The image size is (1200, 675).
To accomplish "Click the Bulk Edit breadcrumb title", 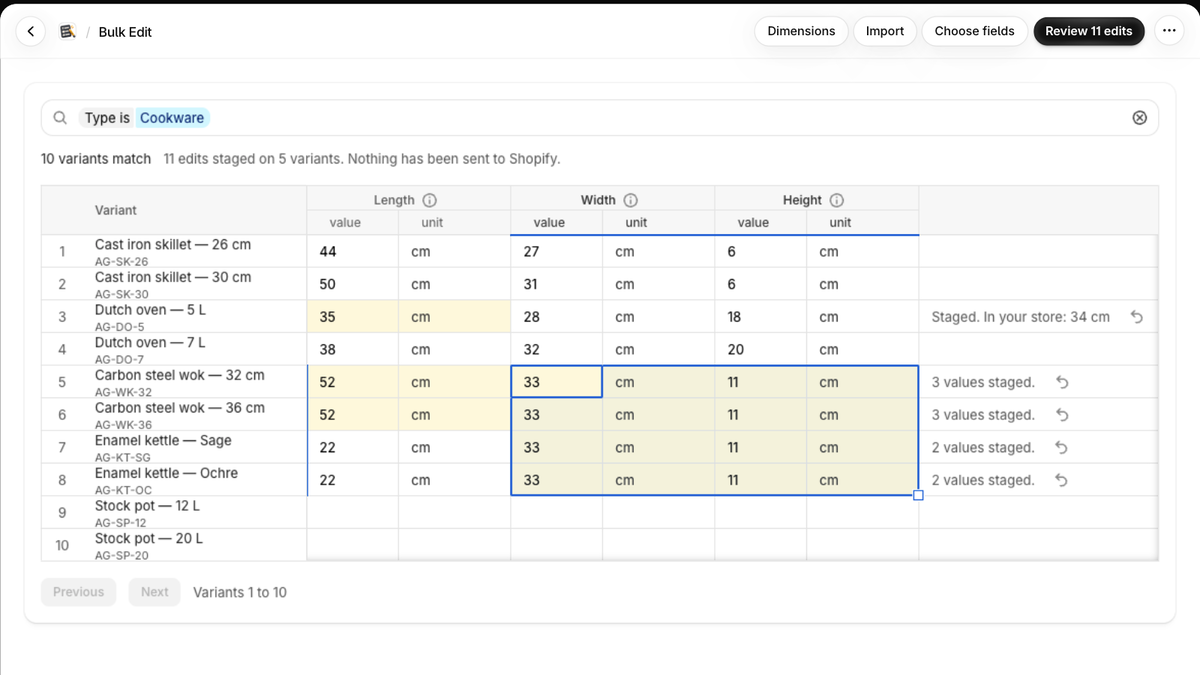I will (125, 32).
